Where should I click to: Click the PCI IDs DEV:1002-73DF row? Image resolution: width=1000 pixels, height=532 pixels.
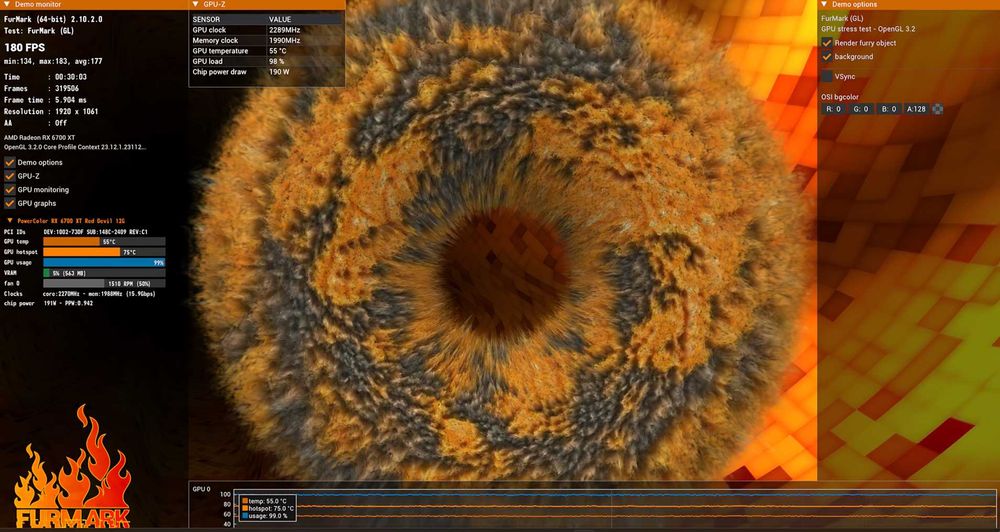click(x=76, y=232)
